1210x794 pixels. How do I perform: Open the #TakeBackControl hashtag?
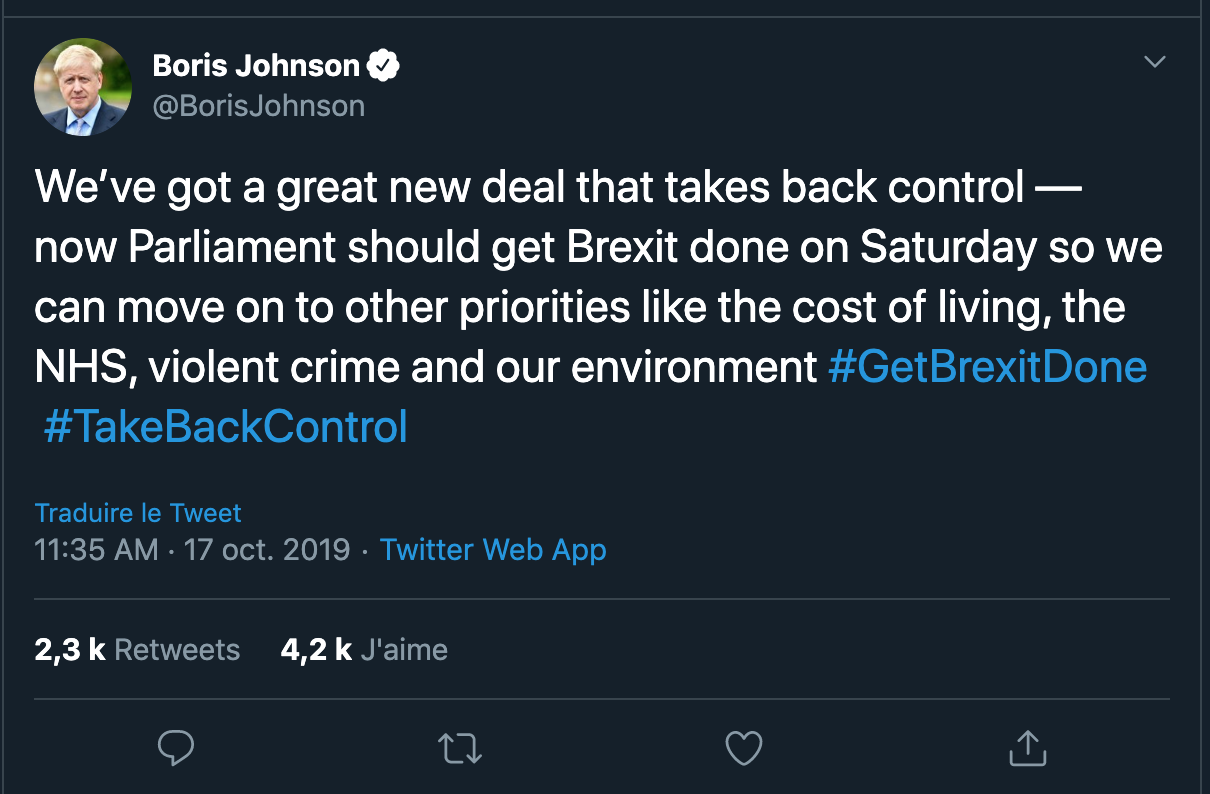click(226, 427)
